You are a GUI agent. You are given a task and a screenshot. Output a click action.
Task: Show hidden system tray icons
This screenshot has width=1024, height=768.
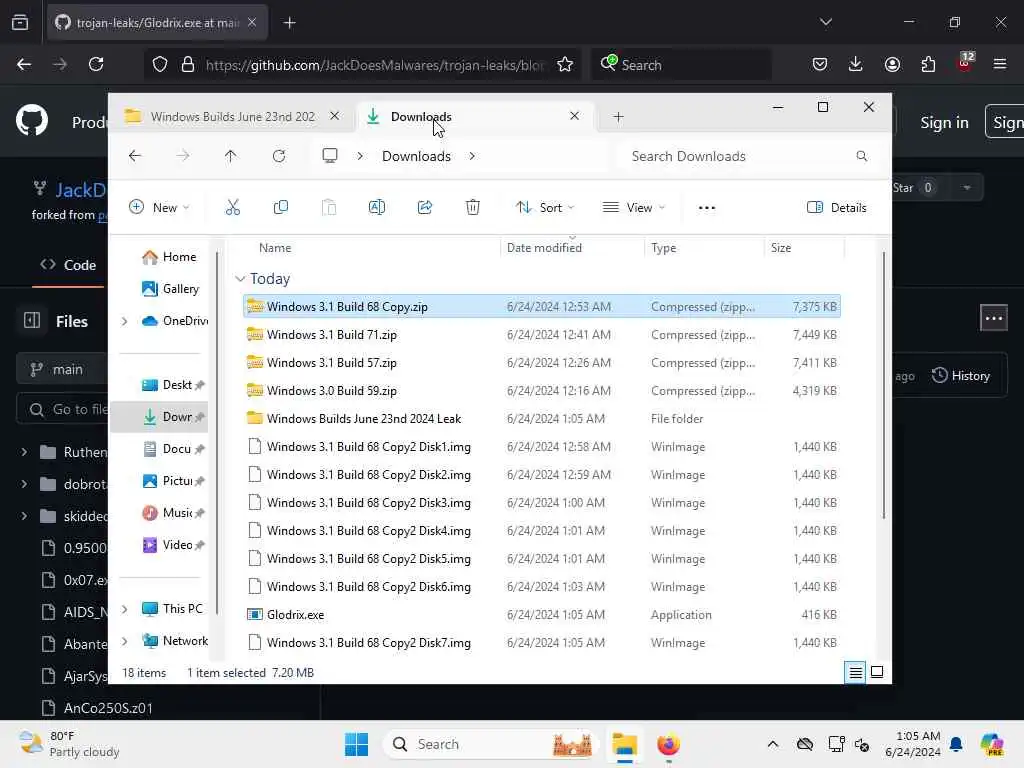tap(773, 744)
